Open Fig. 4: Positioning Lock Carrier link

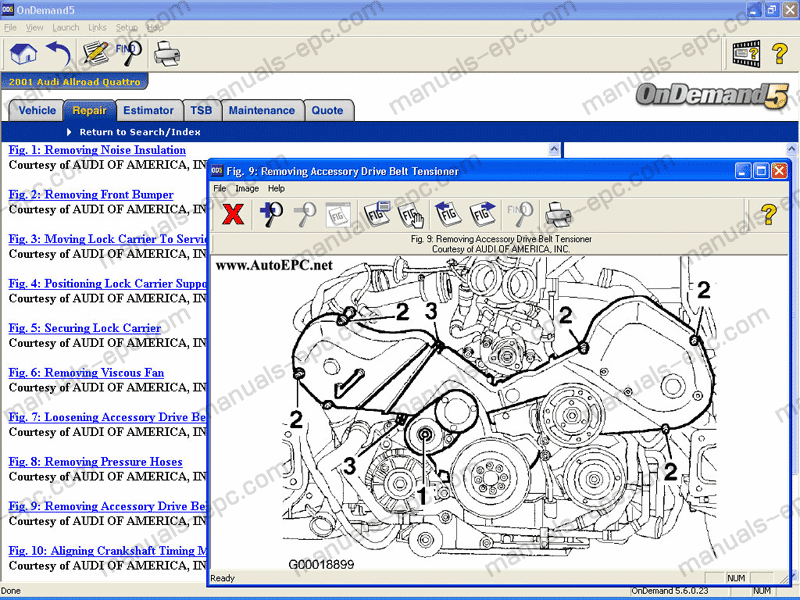click(x=107, y=284)
